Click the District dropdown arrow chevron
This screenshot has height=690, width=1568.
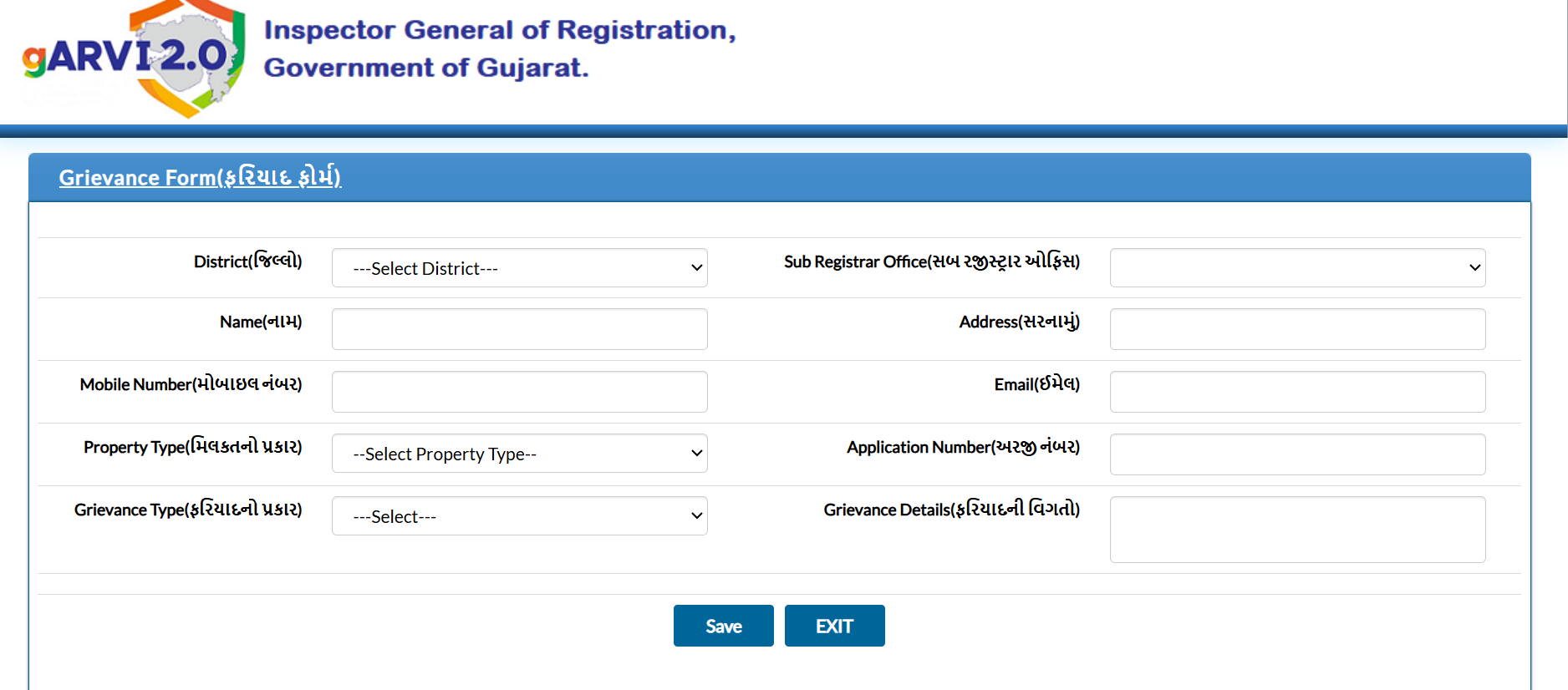click(696, 268)
